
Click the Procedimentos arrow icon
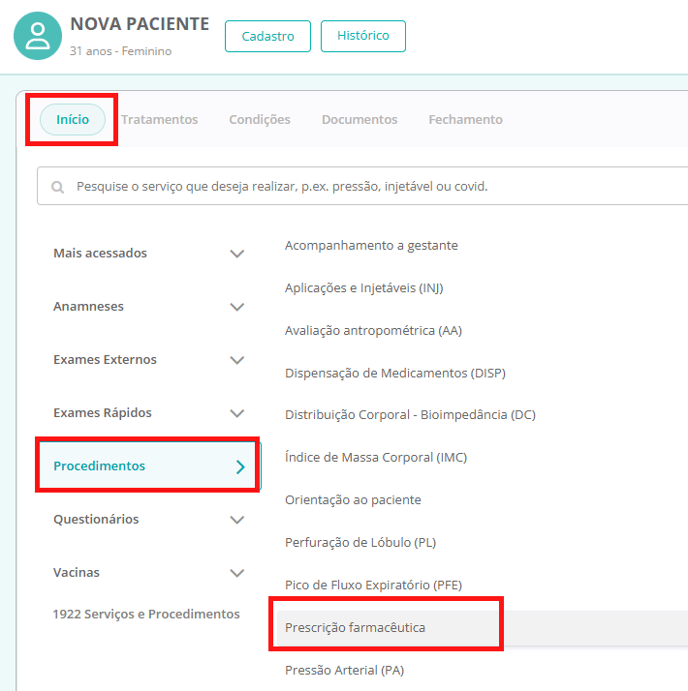coord(240,467)
